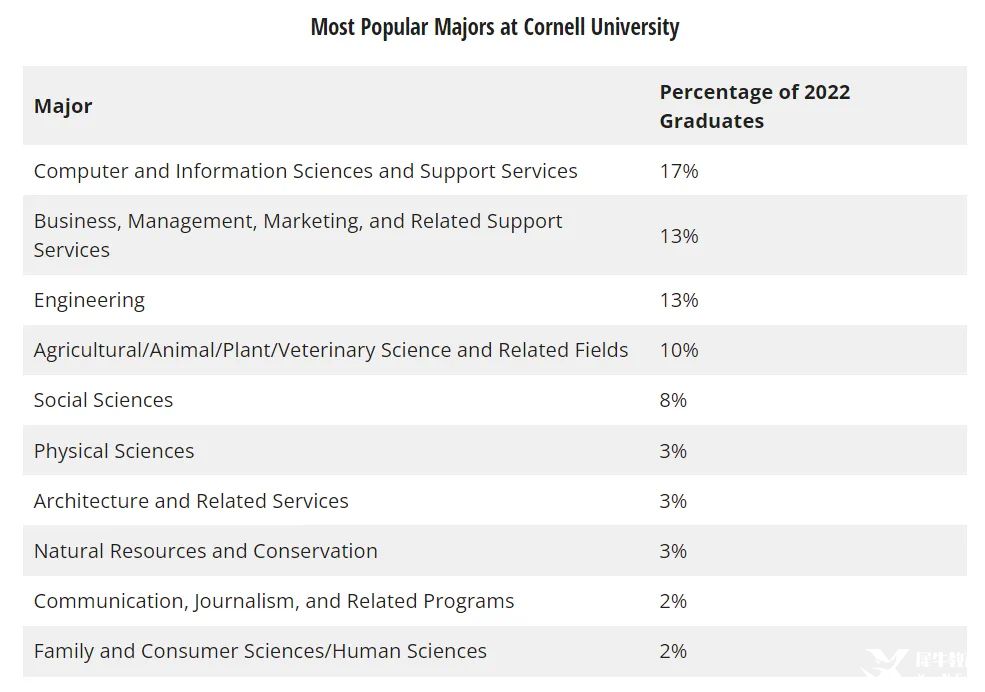This screenshot has height=692, width=985.
Task: Click the 3% value for Physical Sciences
Action: tap(673, 451)
